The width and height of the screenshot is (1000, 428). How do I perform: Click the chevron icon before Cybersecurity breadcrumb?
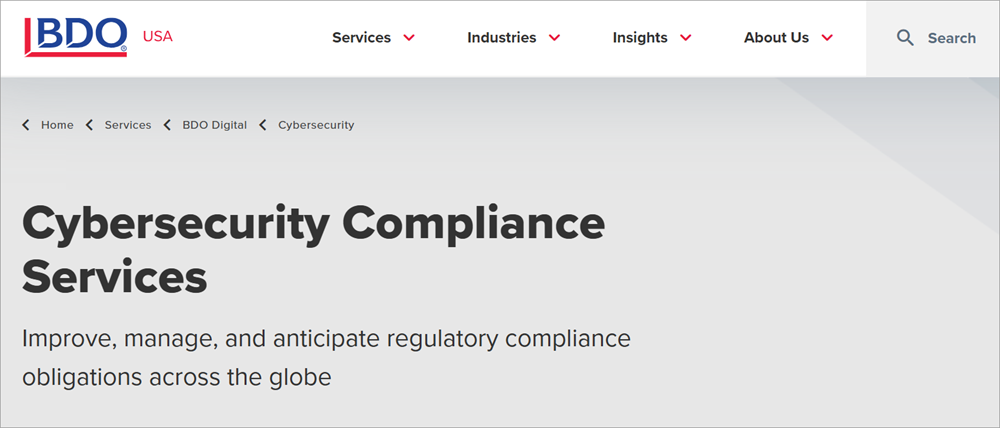(x=263, y=125)
